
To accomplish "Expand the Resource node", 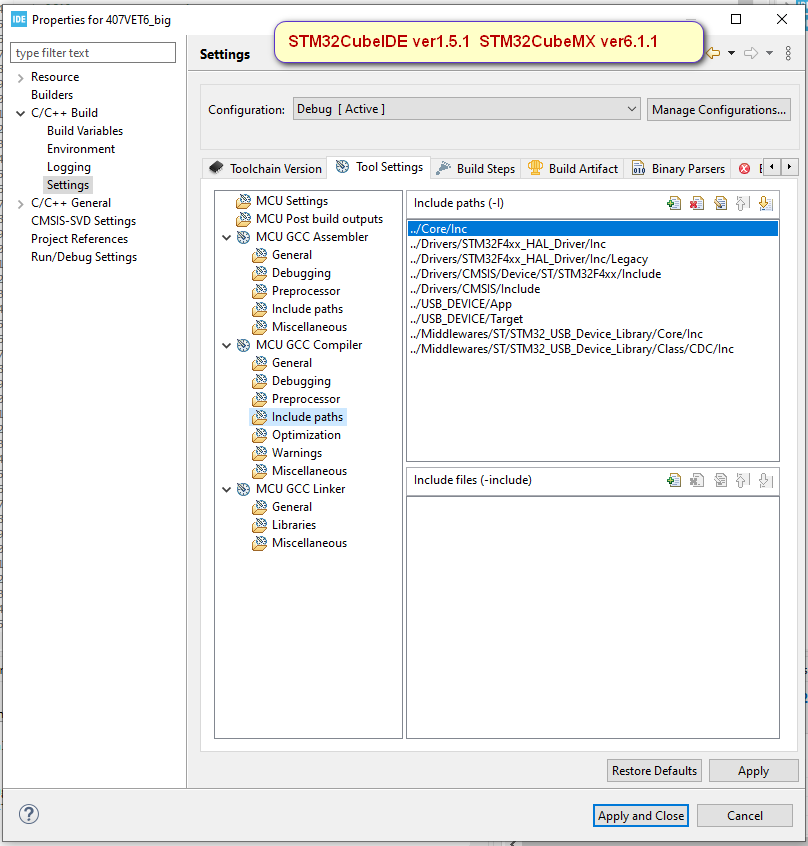I will coord(20,78).
